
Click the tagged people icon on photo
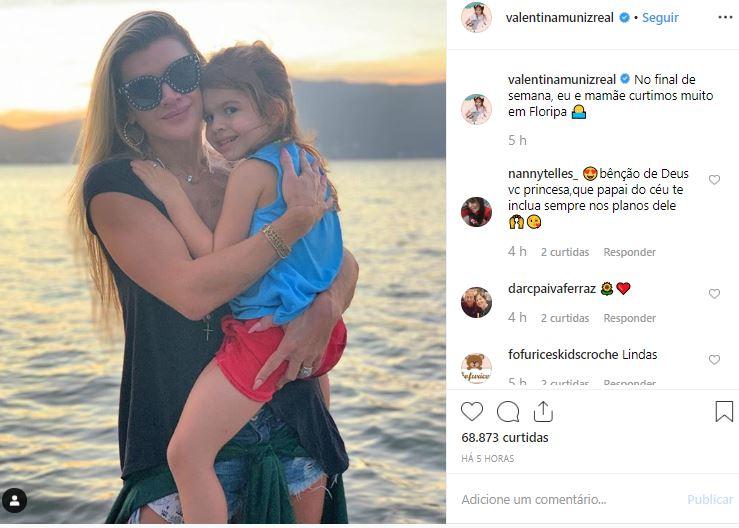tap(15, 500)
